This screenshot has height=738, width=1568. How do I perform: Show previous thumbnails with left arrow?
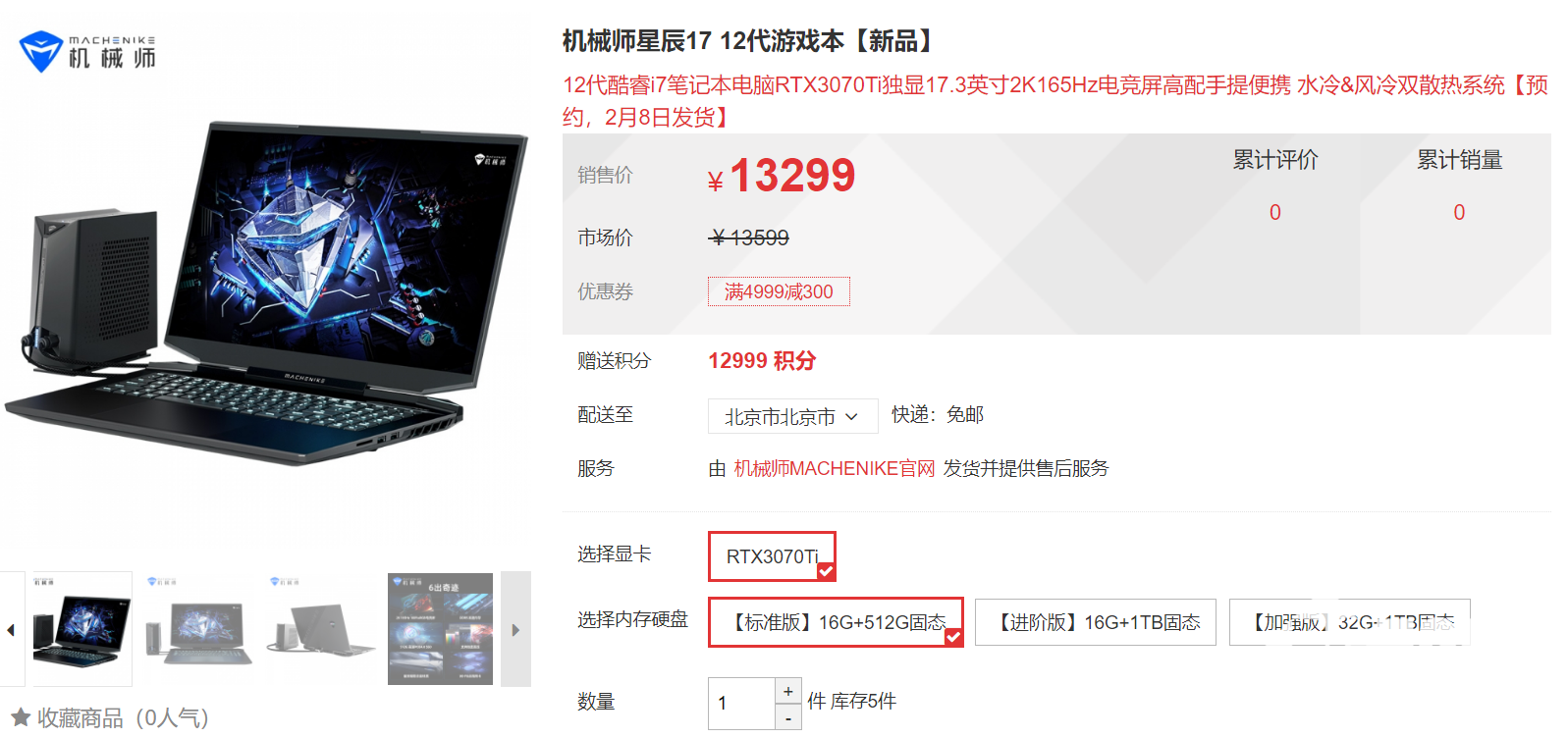[x=11, y=629]
